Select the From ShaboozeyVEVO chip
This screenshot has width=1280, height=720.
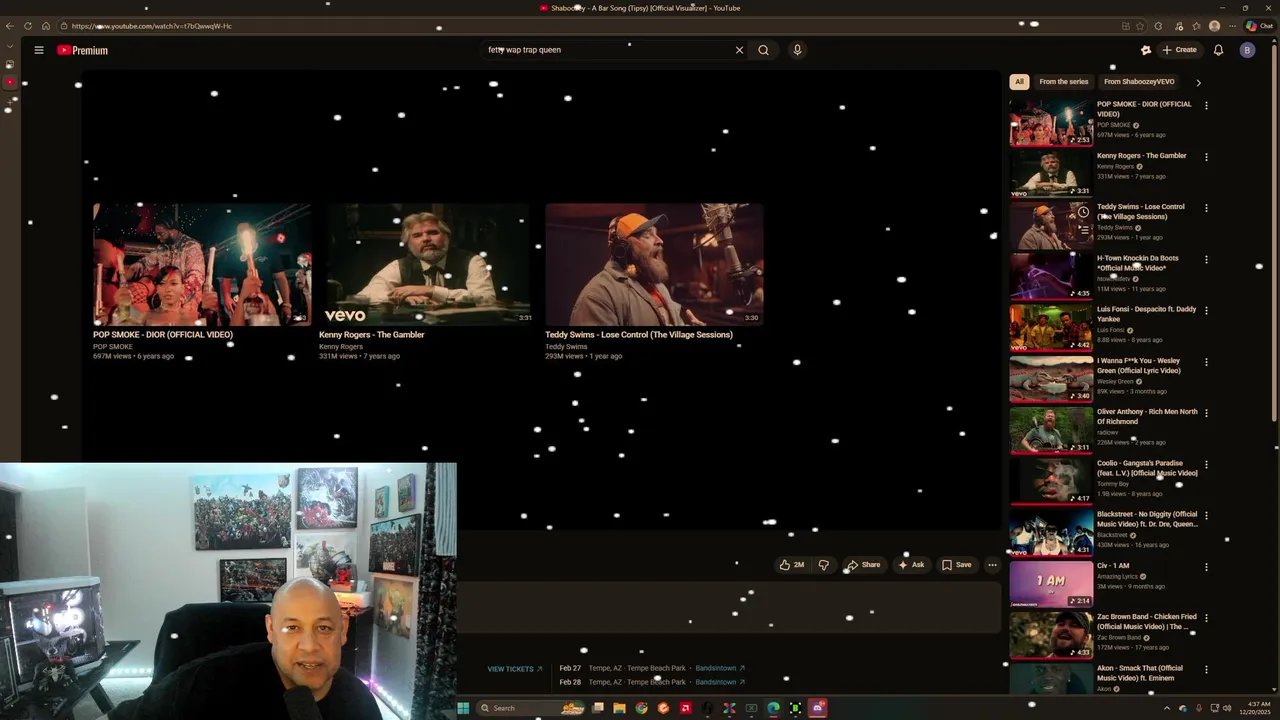coord(1139,82)
